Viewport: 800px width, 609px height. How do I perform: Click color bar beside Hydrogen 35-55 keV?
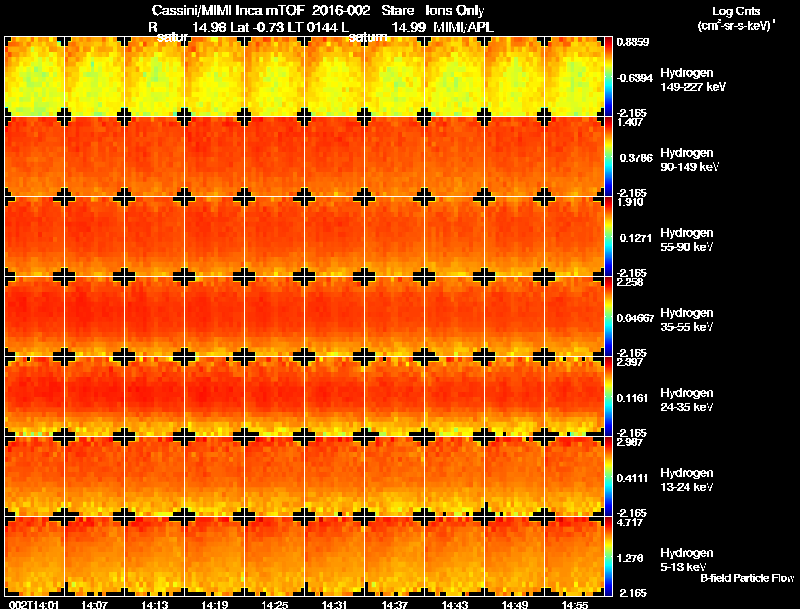(x=608, y=317)
